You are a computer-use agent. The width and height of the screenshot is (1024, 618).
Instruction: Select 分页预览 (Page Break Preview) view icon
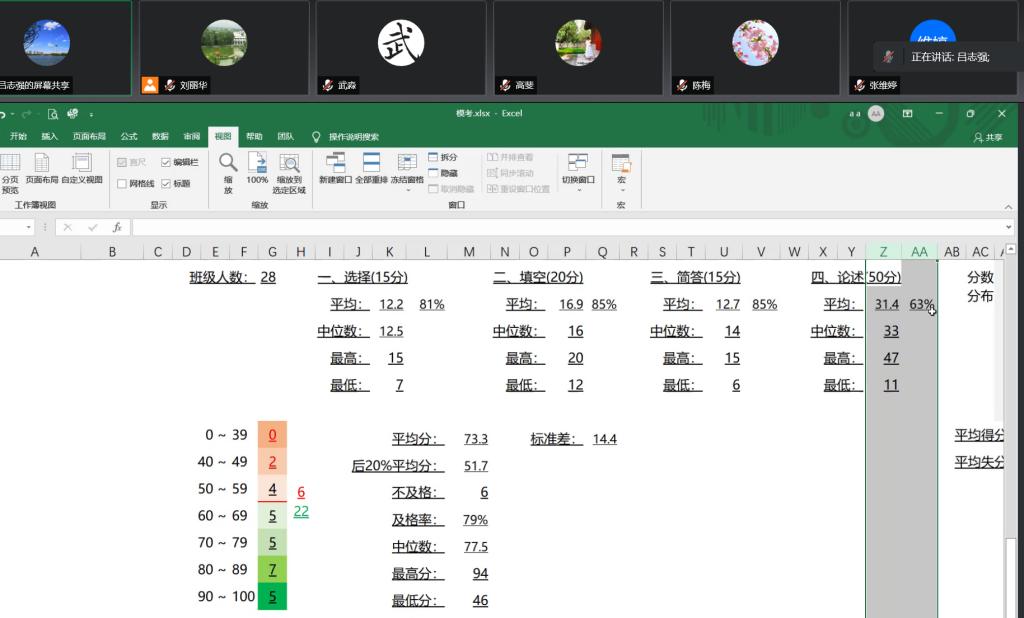click(x=11, y=170)
